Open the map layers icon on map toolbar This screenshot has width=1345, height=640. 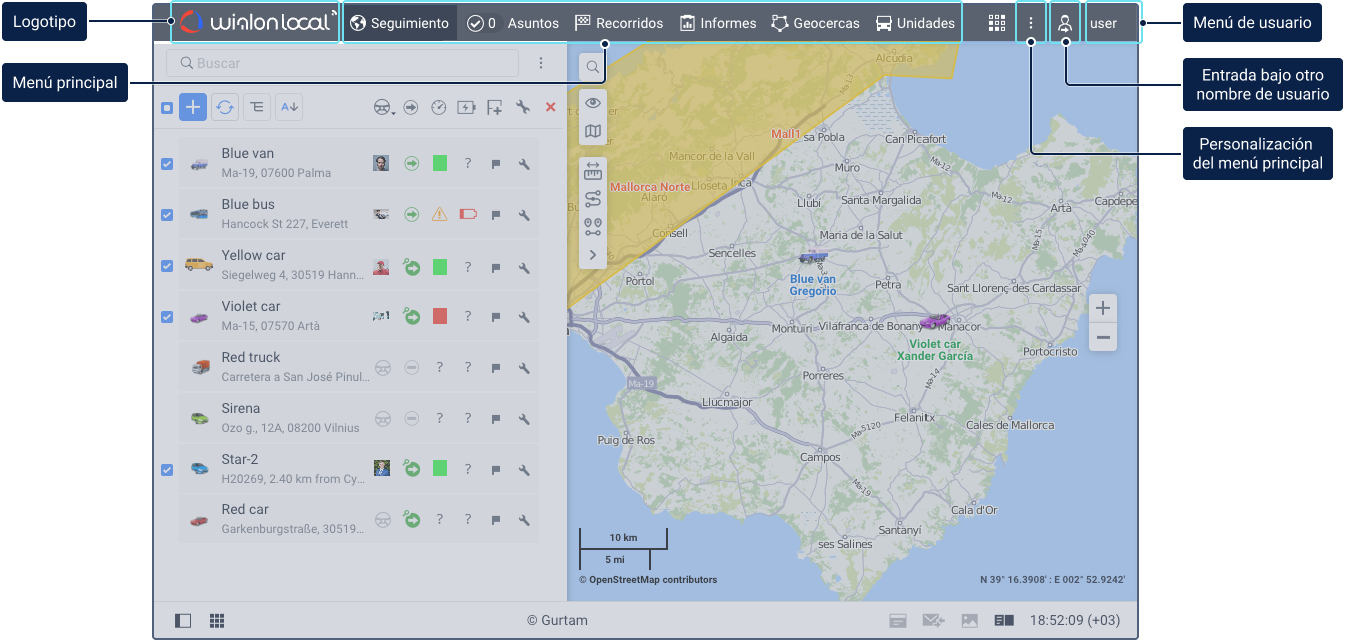coord(593,131)
